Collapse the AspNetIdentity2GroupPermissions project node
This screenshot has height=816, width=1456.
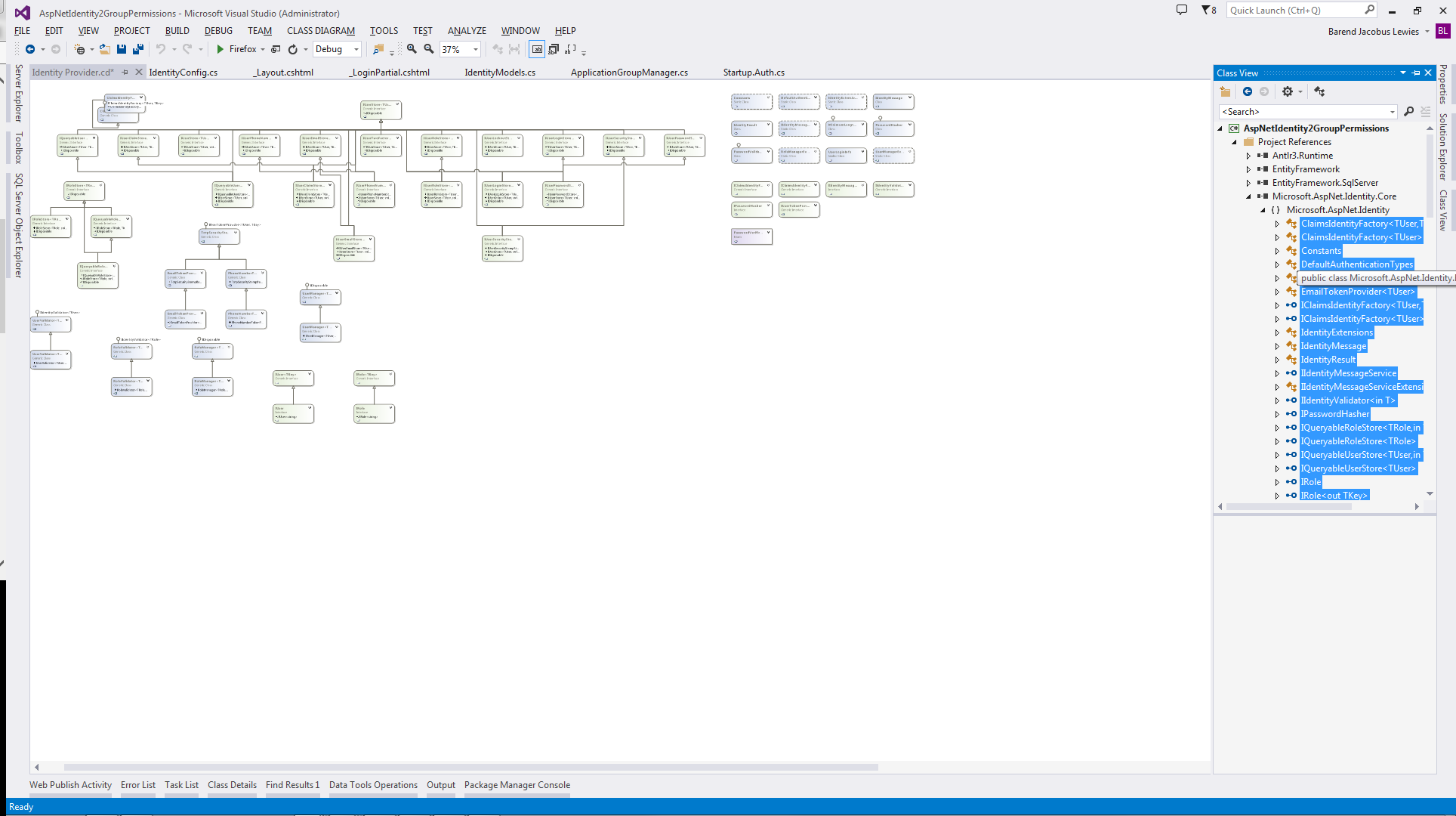click(x=1220, y=128)
